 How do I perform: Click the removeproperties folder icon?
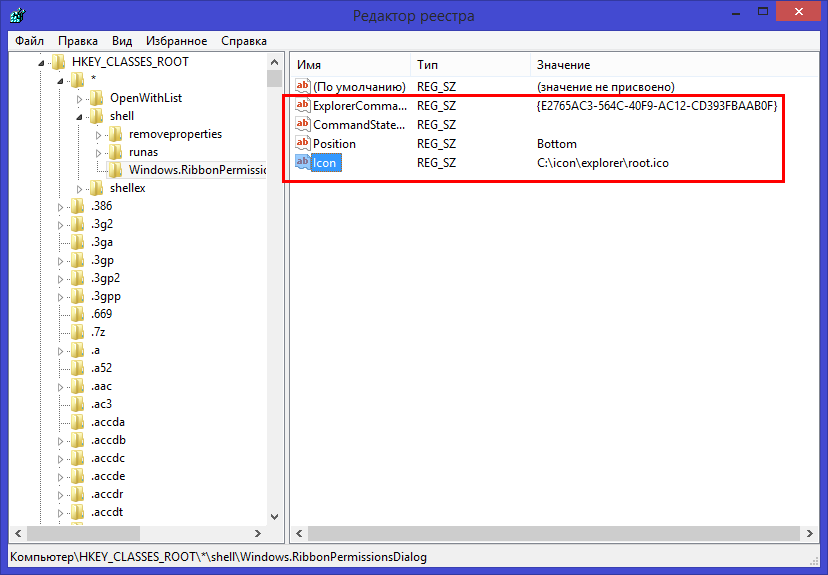click(x=116, y=134)
